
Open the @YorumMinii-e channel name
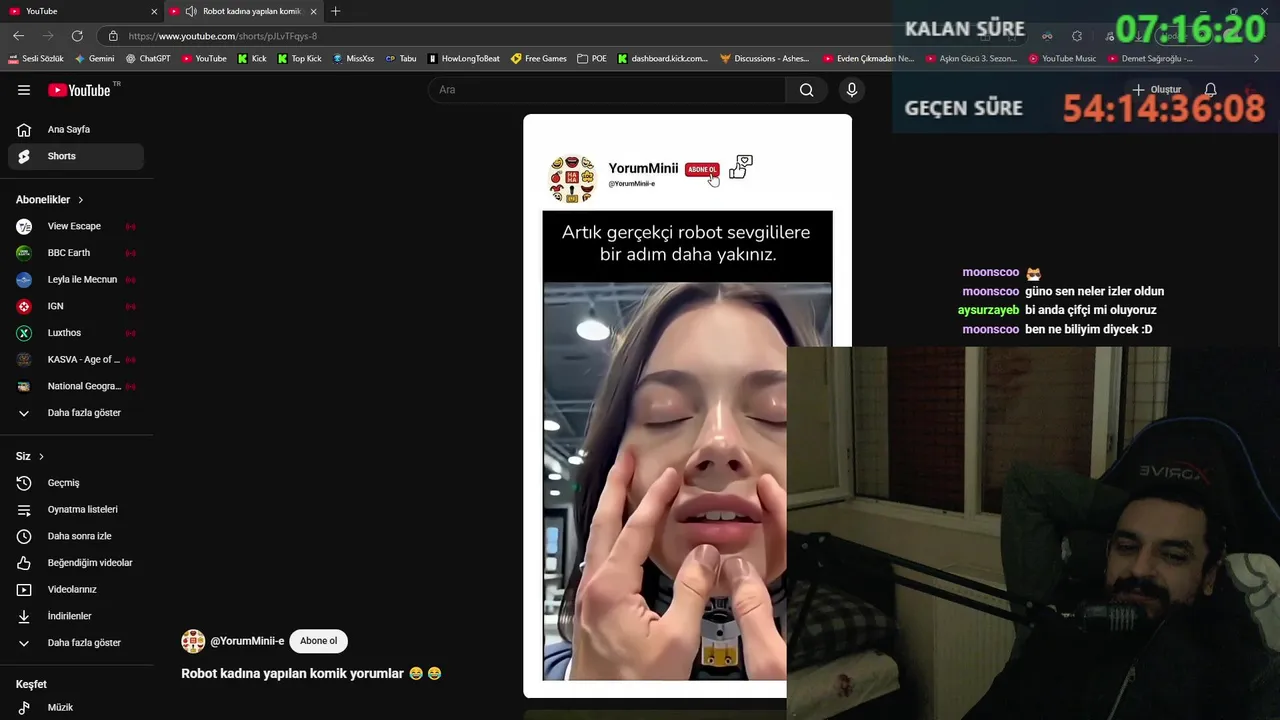pyautogui.click(x=247, y=641)
